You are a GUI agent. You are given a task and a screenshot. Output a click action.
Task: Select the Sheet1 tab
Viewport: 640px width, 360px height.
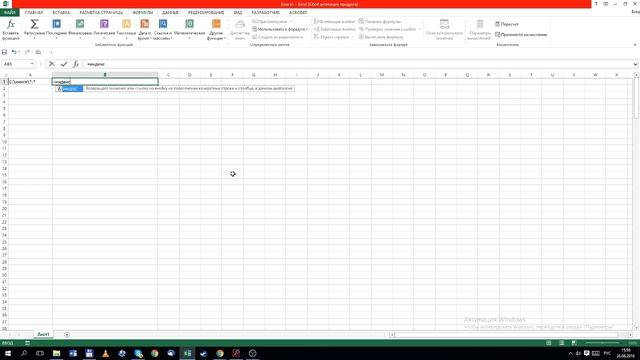pos(43,334)
